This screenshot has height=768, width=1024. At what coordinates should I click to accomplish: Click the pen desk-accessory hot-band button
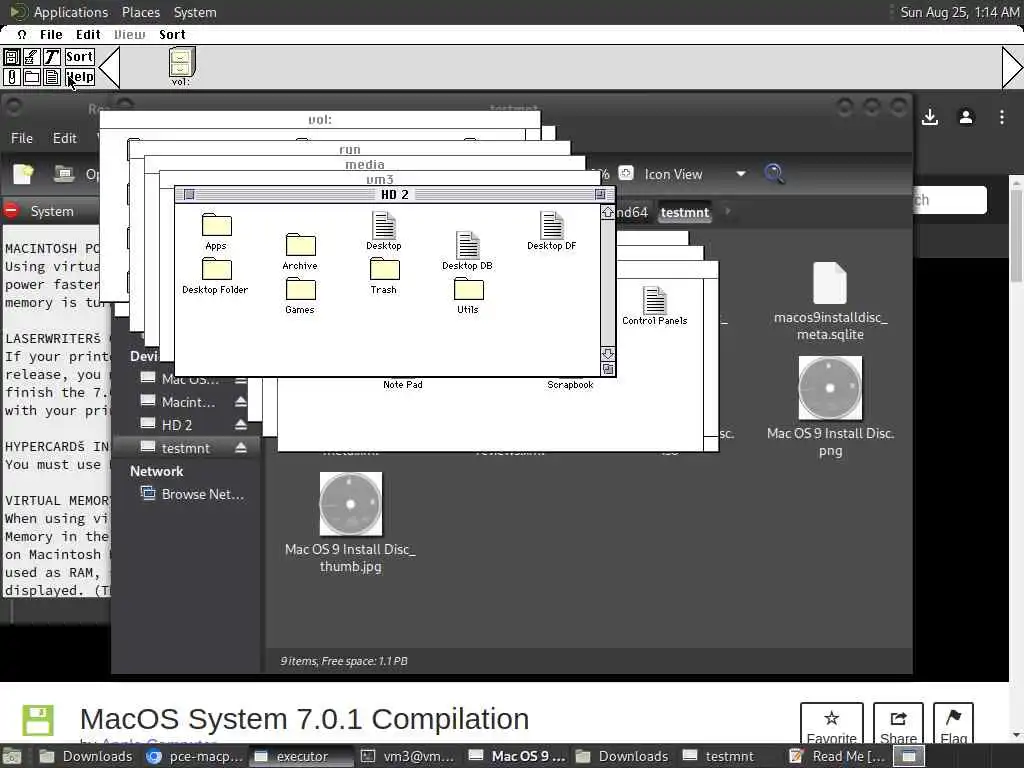pyautogui.click(x=31, y=57)
